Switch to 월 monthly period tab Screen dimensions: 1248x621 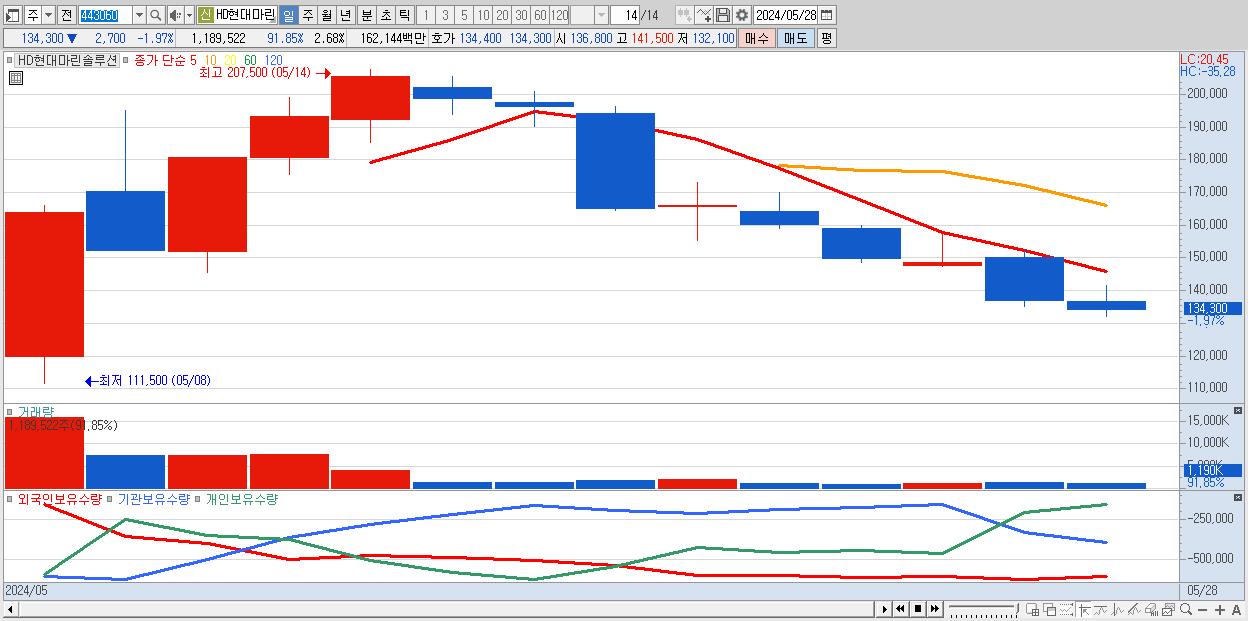point(326,15)
